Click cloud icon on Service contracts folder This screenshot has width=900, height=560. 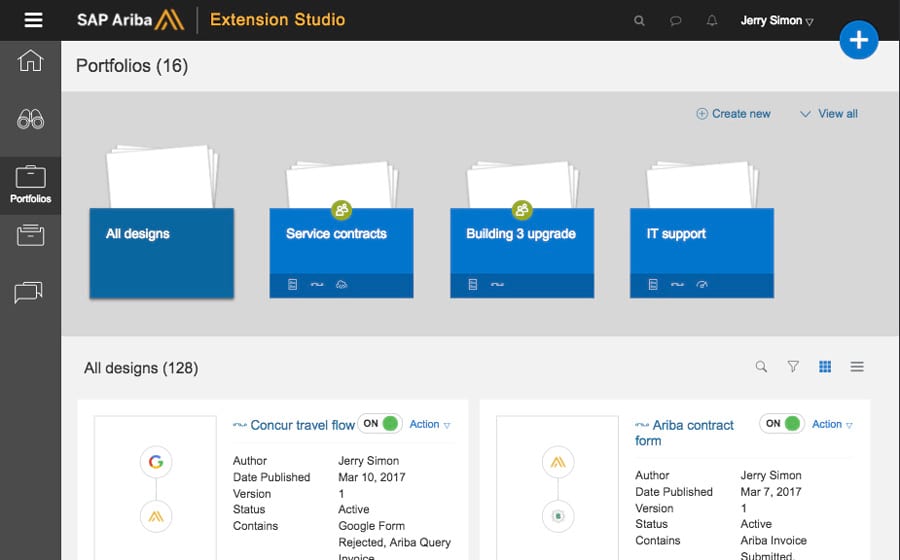[x=342, y=284]
